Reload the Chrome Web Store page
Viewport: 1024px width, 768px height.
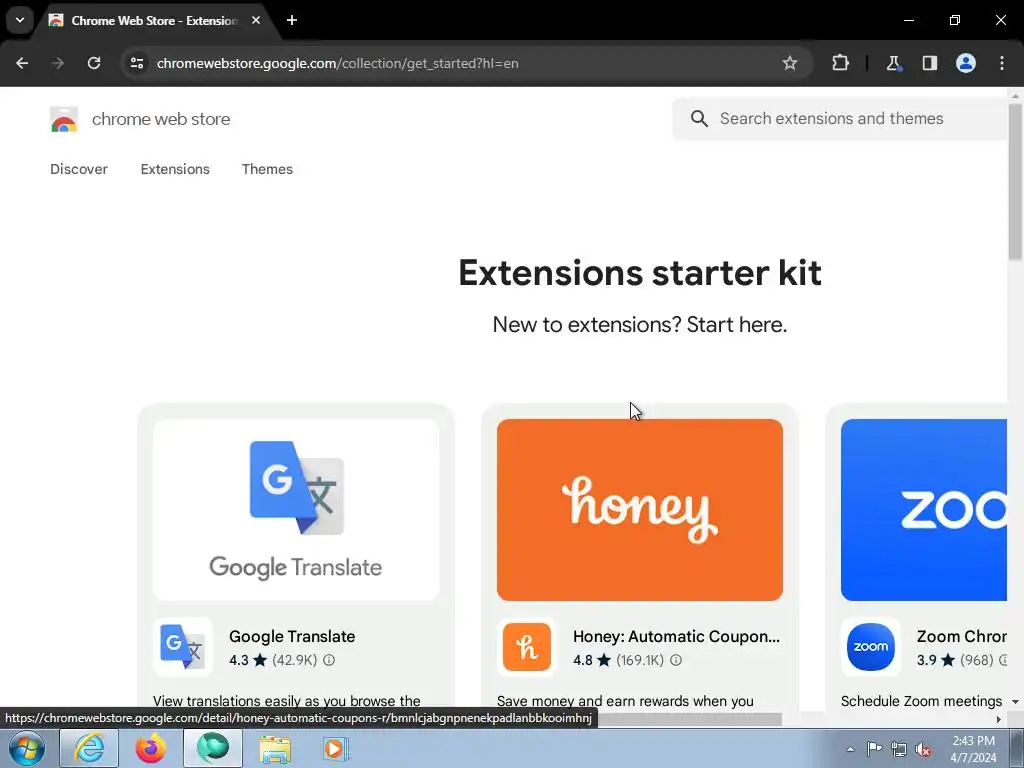coord(94,63)
